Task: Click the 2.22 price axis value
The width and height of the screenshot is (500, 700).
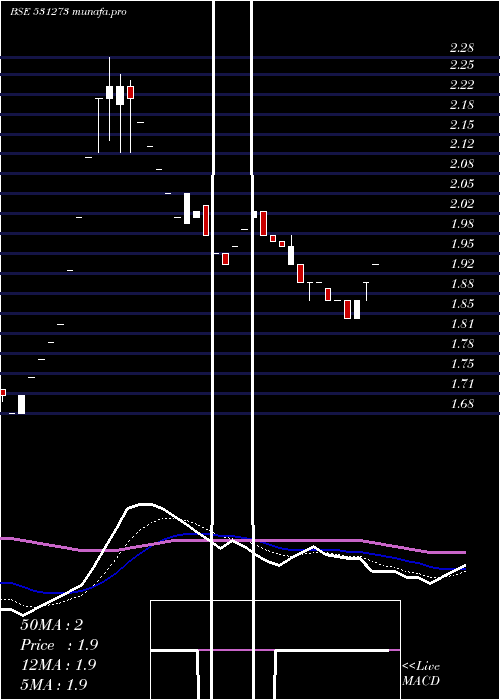Action: [x=462, y=85]
